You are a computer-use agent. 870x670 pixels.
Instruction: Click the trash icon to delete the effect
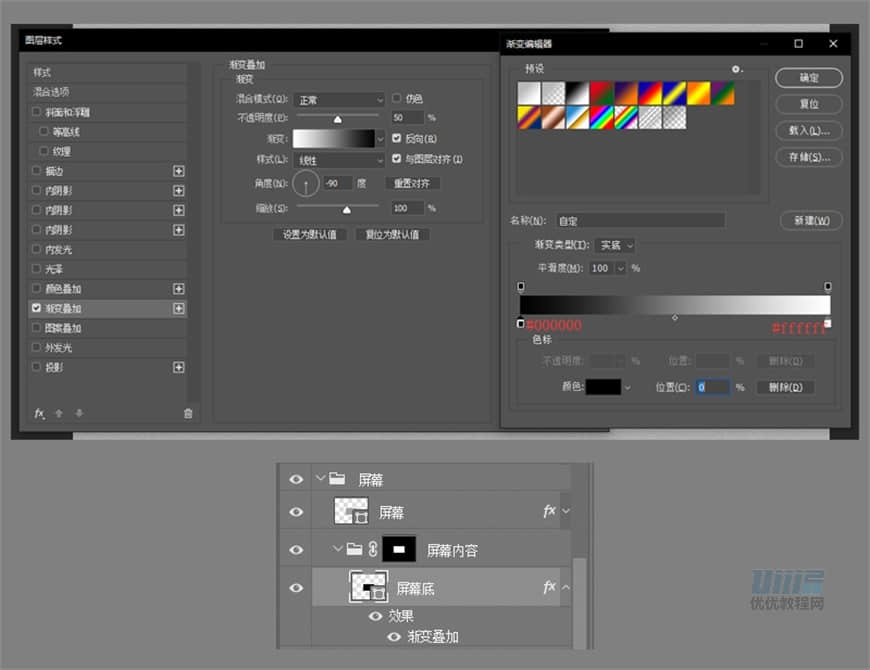tap(188, 413)
